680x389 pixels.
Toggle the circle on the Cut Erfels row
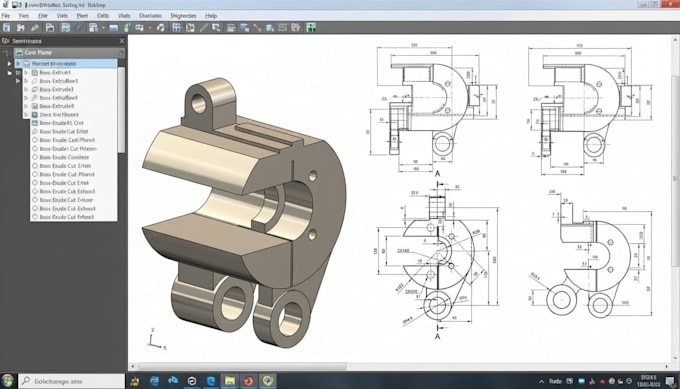tap(35, 166)
